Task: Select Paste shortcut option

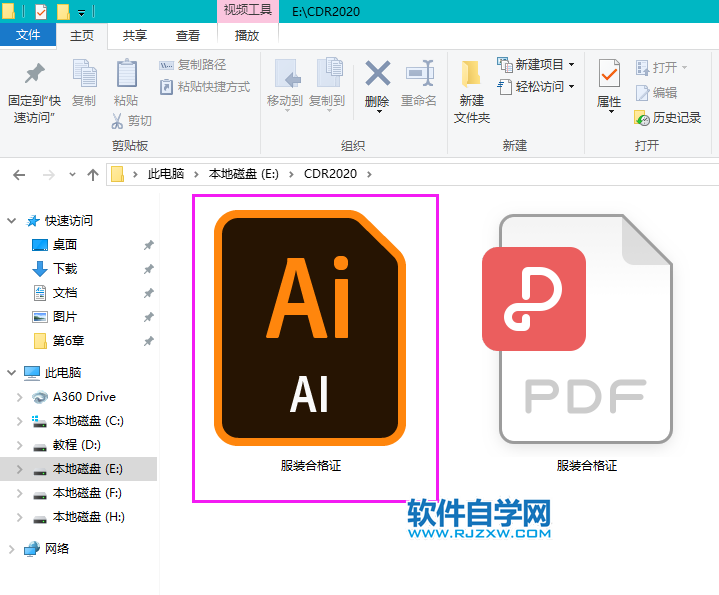Action: pos(205,87)
